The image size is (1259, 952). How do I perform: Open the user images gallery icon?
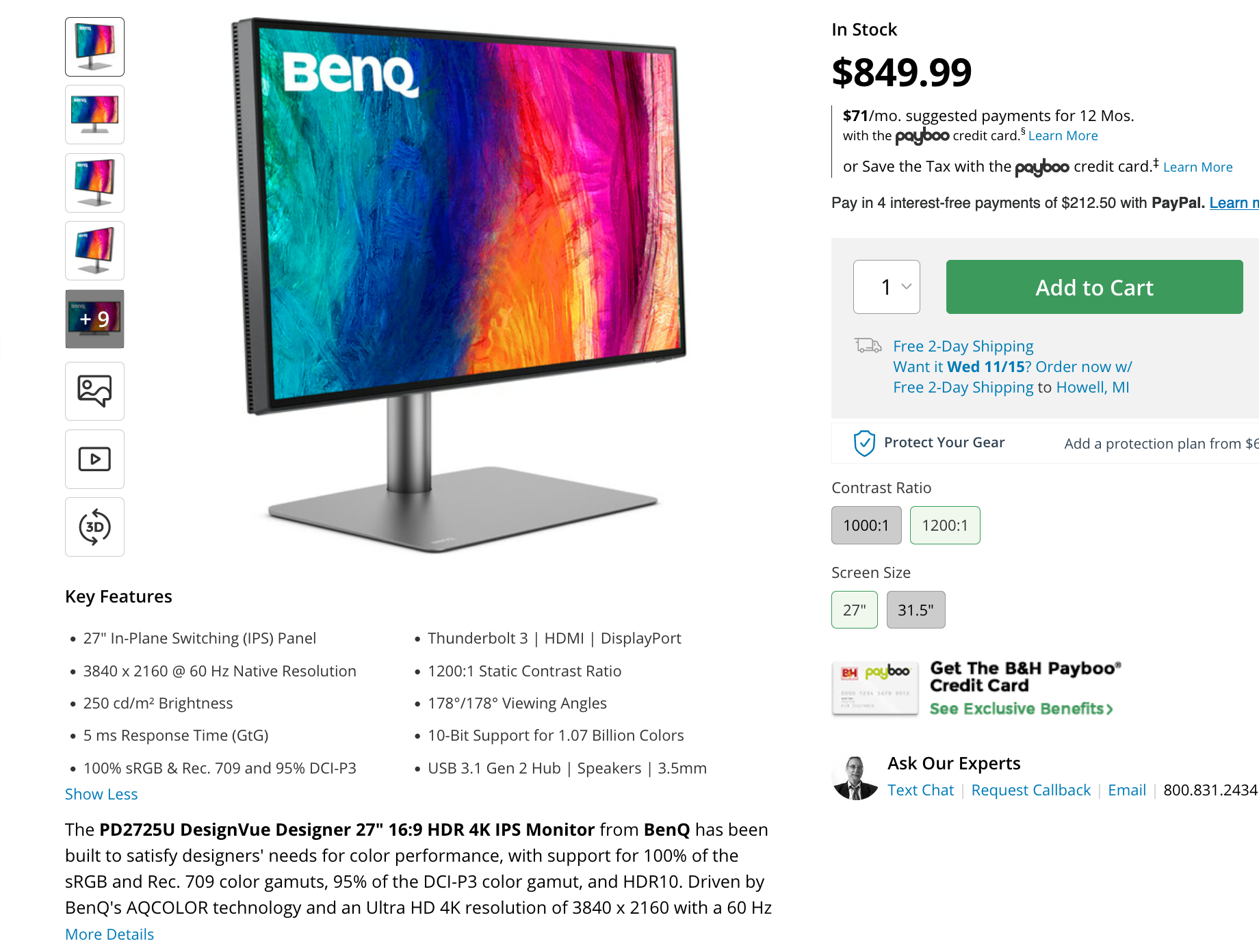(x=94, y=391)
